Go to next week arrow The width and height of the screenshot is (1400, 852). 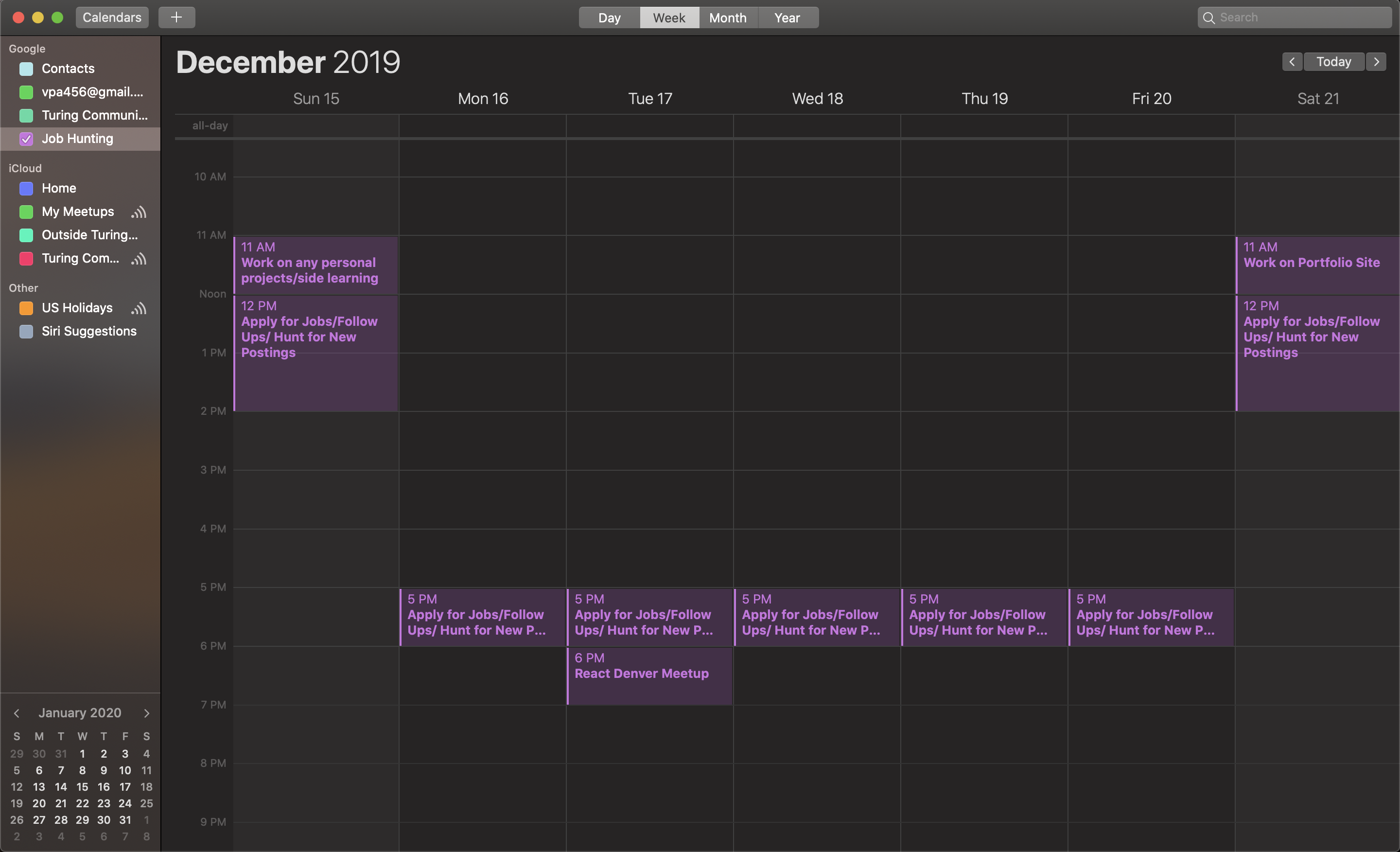[1376, 61]
